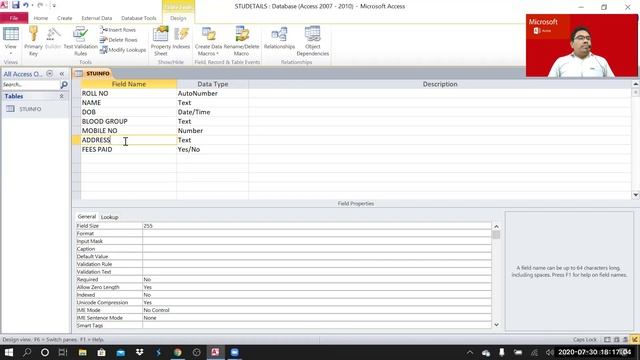Select the Design ribbon tab
This screenshot has width=640, height=360.
178,18
